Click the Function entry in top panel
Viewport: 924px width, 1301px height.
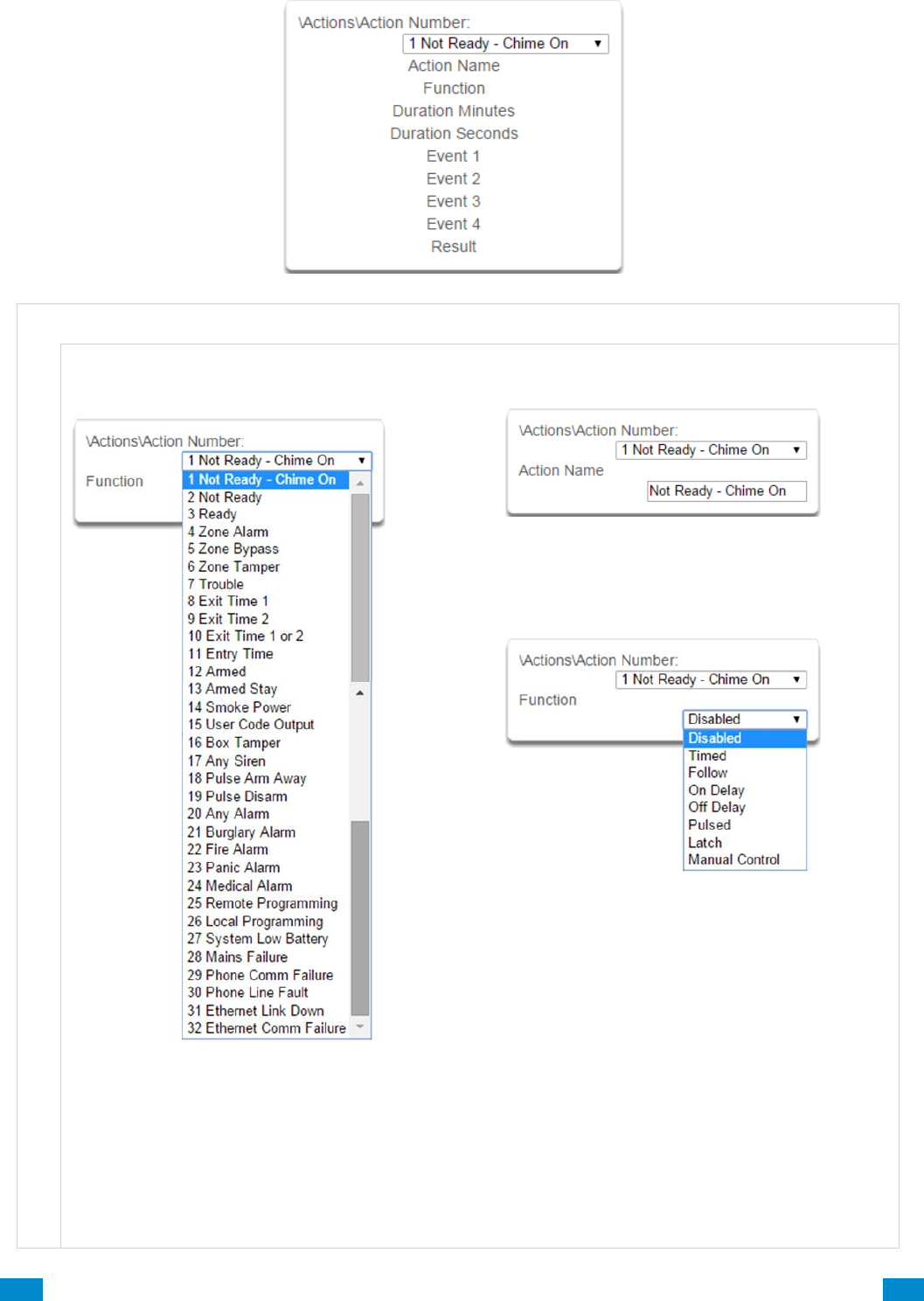tap(454, 88)
